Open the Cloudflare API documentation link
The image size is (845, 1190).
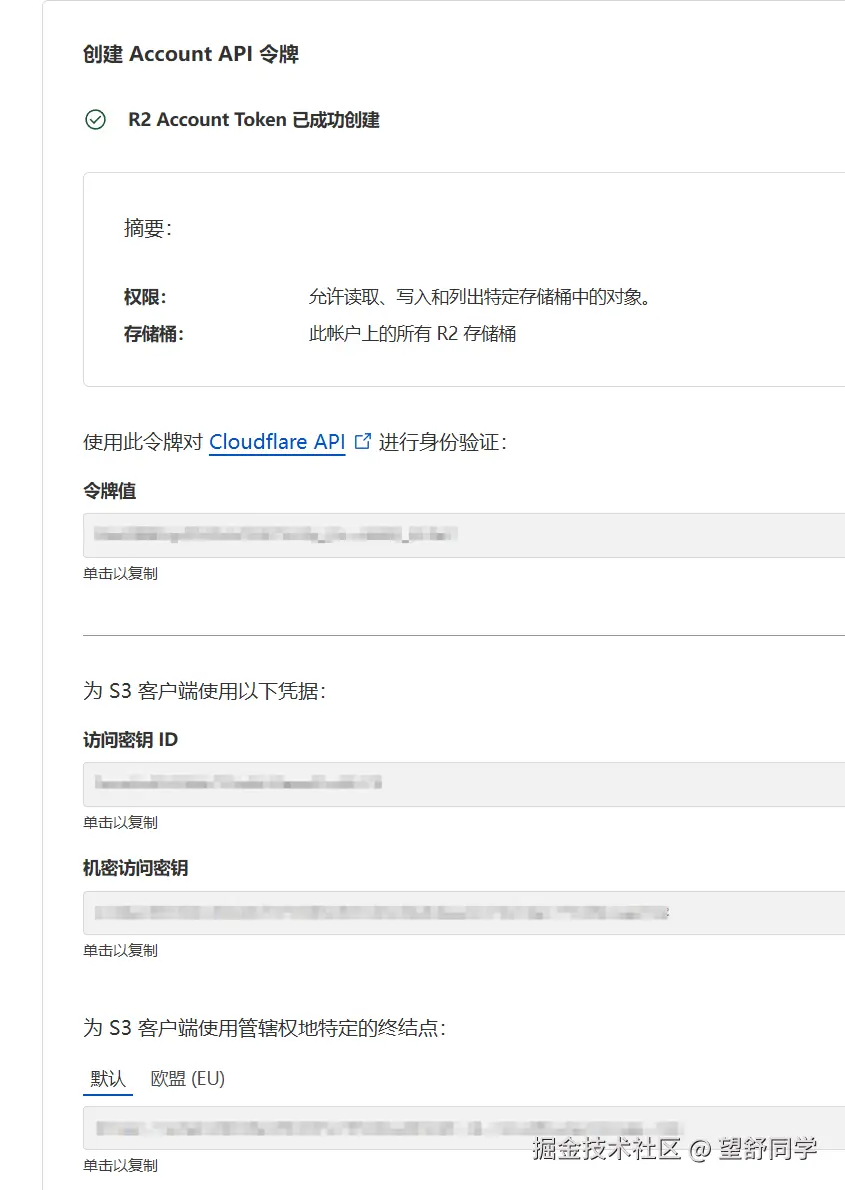click(277, 442)
